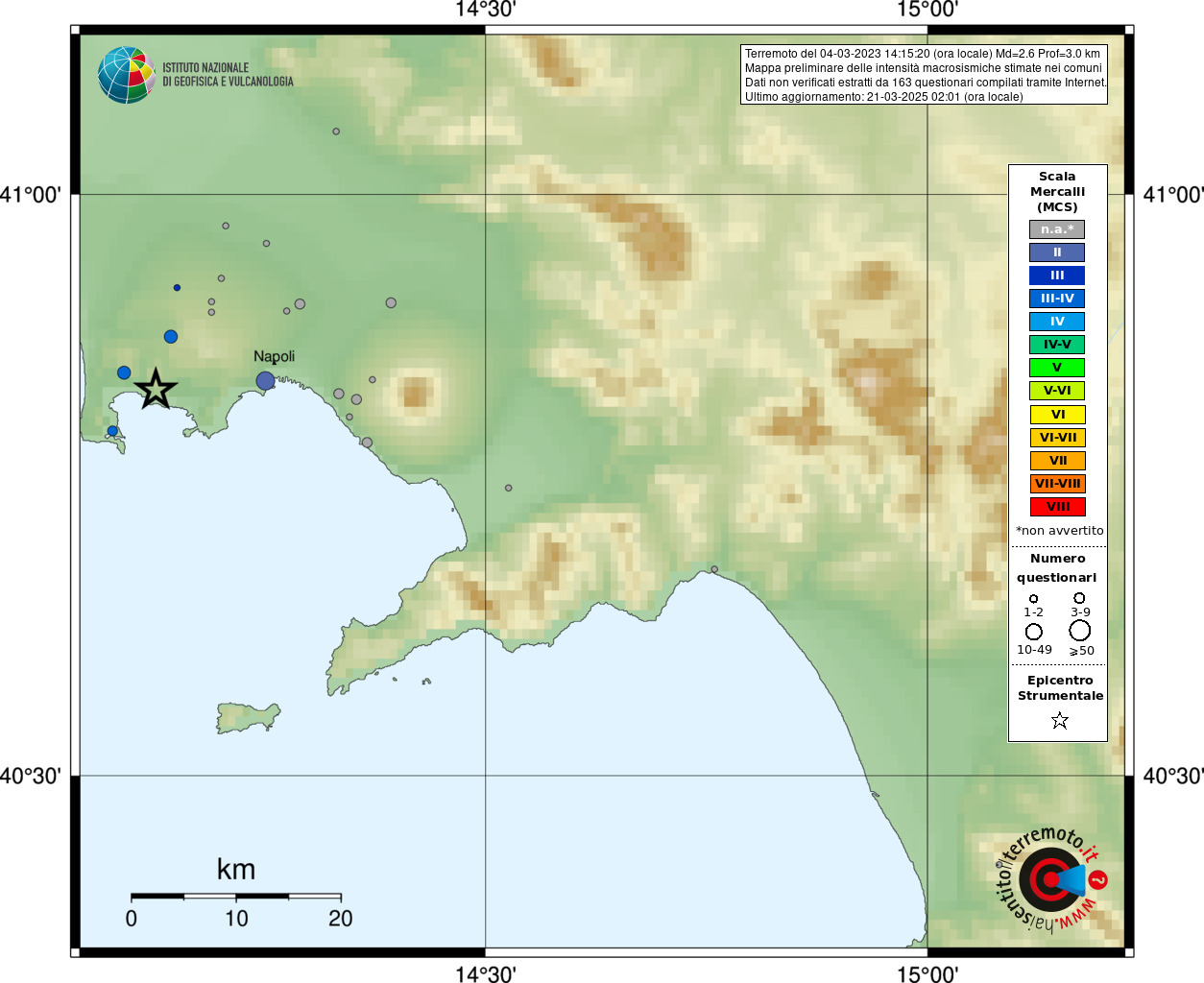
Task: Click the Napoli city label
Action: [x=274, y=357]
